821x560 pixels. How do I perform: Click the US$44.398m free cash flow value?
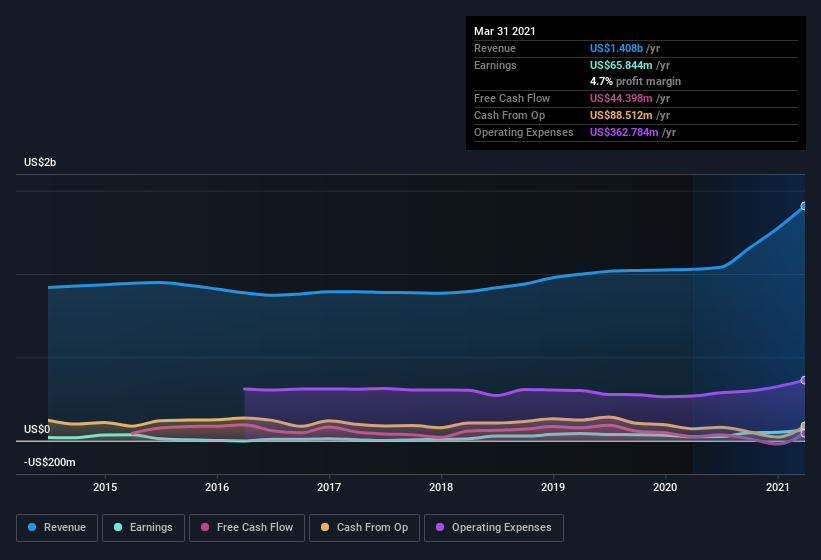621,98
